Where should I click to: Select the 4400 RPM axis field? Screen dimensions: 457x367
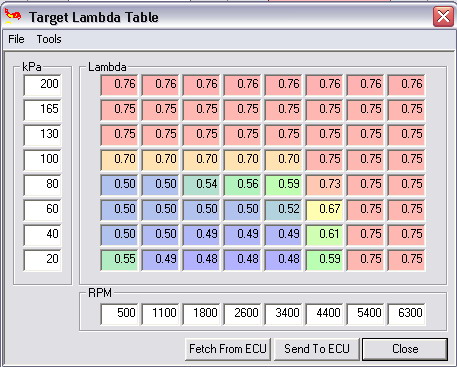pyautogui.click(x=324, y=314)
